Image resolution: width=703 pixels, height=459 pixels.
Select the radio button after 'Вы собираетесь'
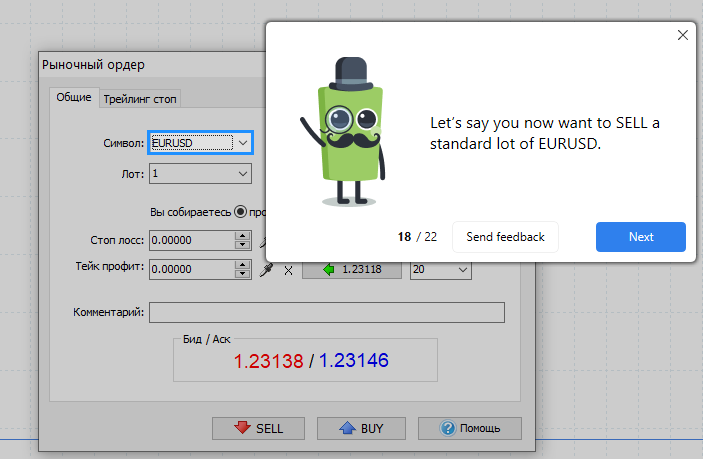point(241,212)
